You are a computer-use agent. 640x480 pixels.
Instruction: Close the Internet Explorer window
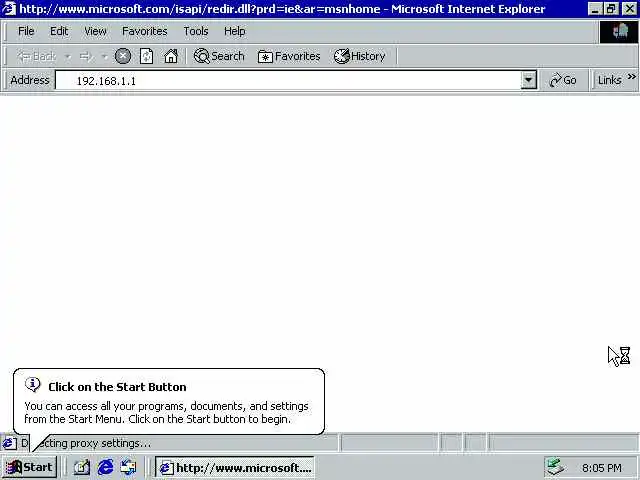coord(630,9)
